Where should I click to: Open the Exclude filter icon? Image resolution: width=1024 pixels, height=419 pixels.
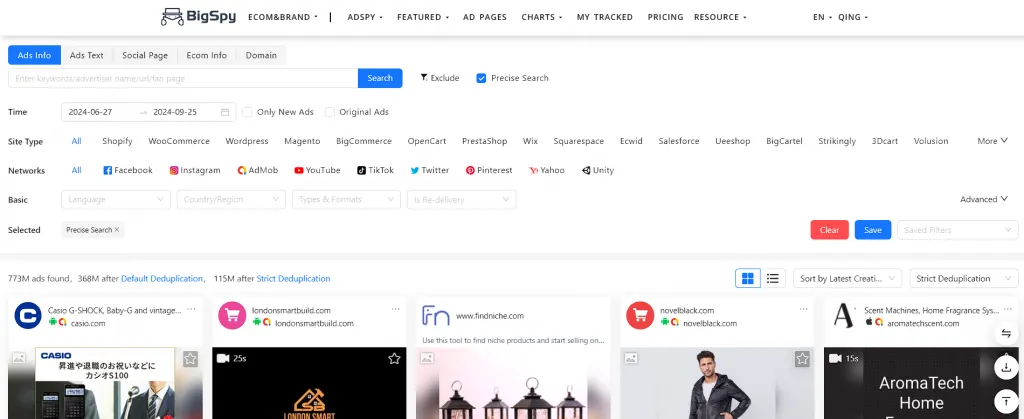[424, 78]
